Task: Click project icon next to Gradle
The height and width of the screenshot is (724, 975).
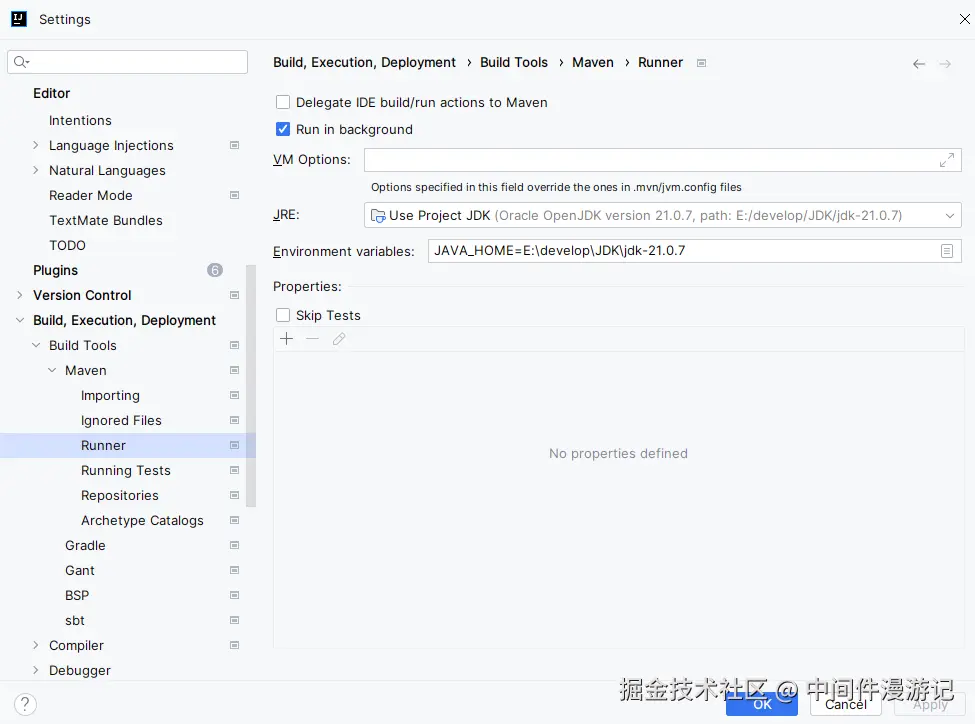Action: pos(234,545)
